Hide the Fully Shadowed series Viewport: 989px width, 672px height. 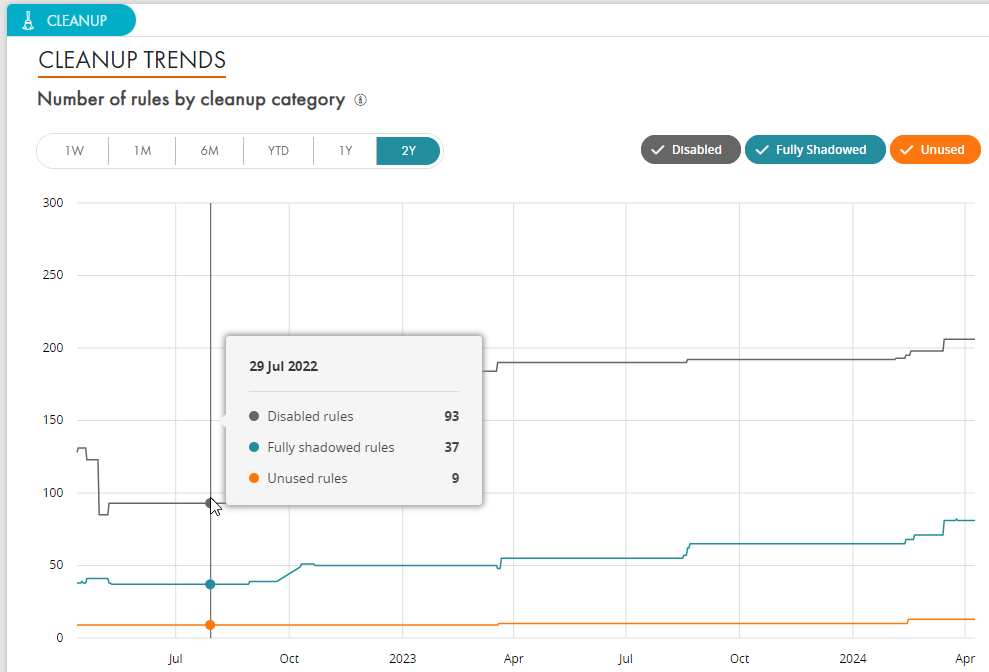[x=815, y=150]
